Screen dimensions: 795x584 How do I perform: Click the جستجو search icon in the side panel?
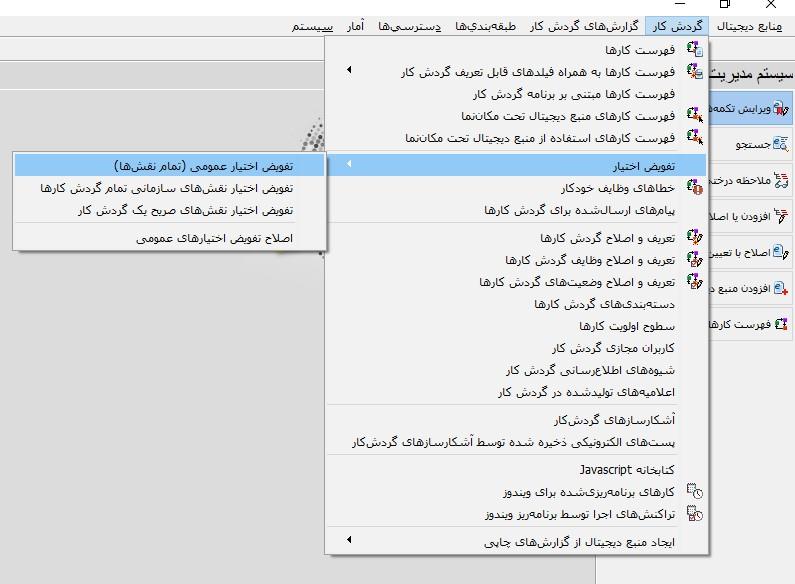point(780,145)
